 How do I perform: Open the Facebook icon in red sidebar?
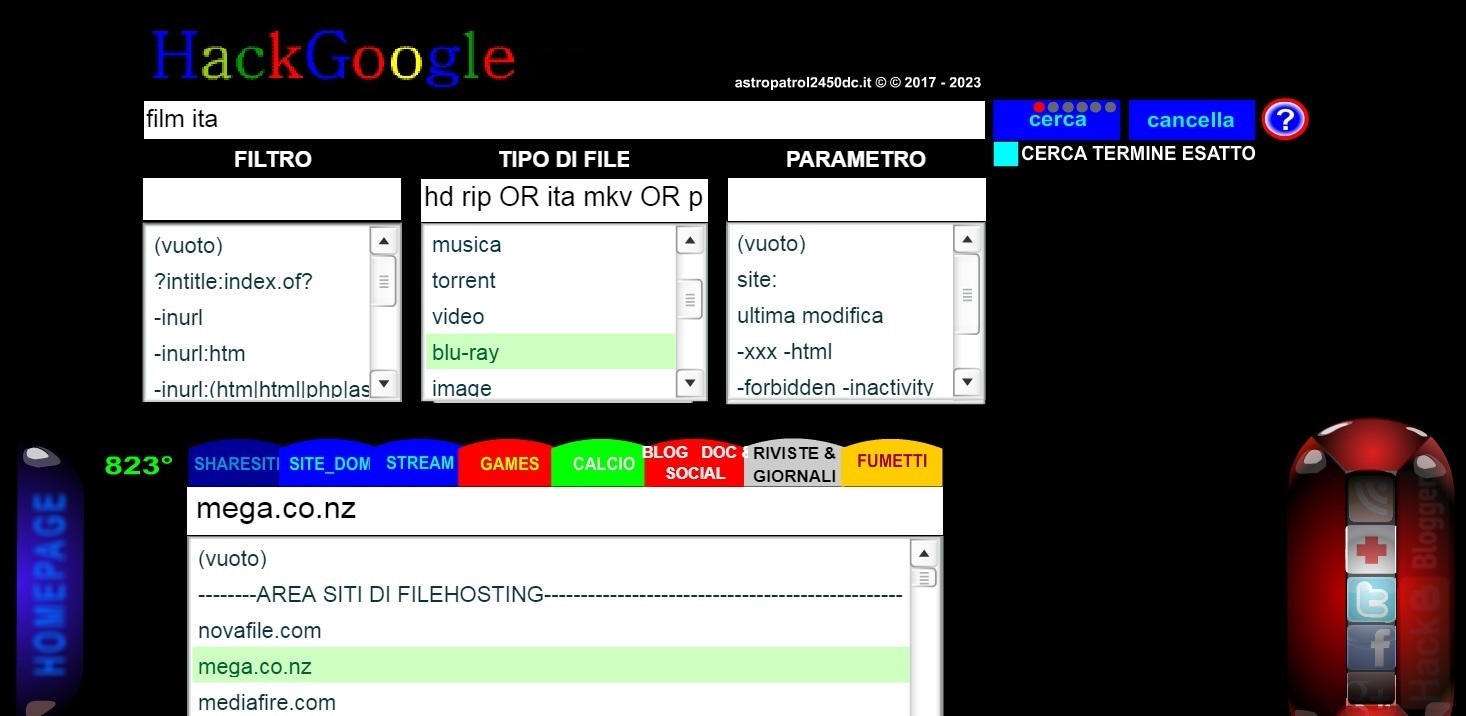[x=1370, y=647]
